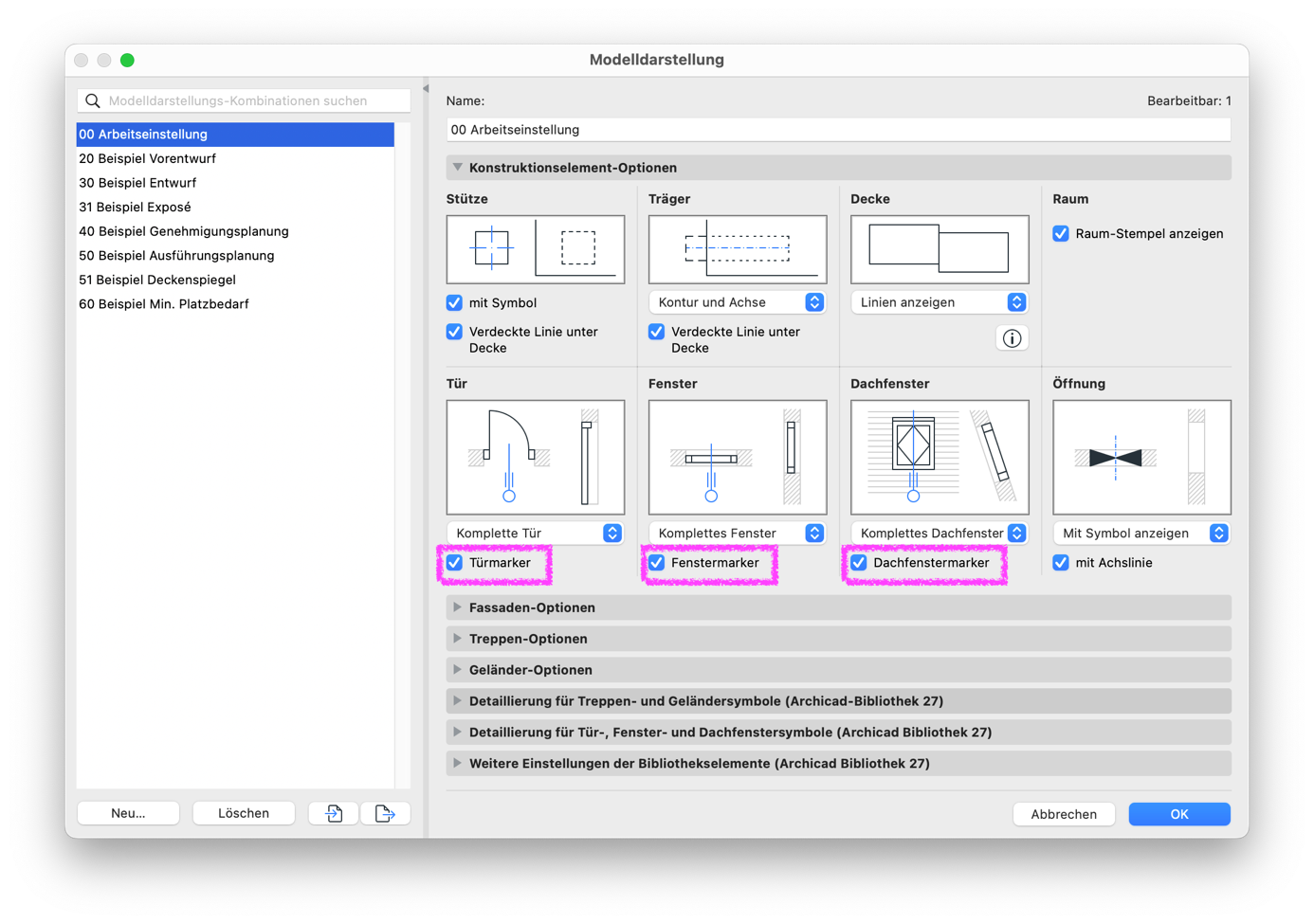Click the Stütze preview thumbnail
1314x924 pixels.
(536, 249)
